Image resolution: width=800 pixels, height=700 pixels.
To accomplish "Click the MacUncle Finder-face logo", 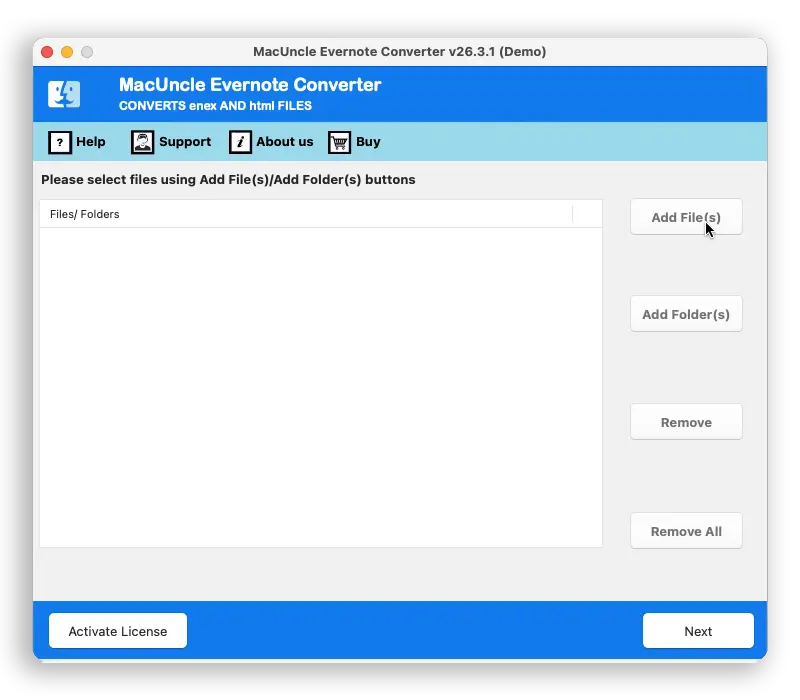I will (64, 94).
